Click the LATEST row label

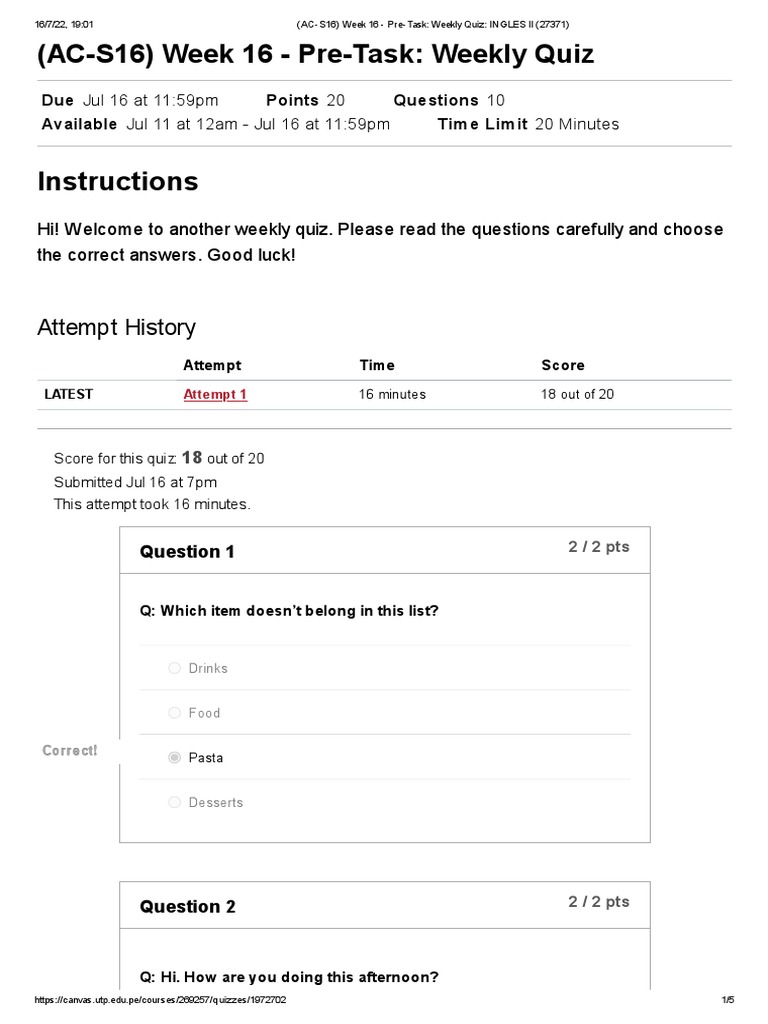(x=69, y=394)
